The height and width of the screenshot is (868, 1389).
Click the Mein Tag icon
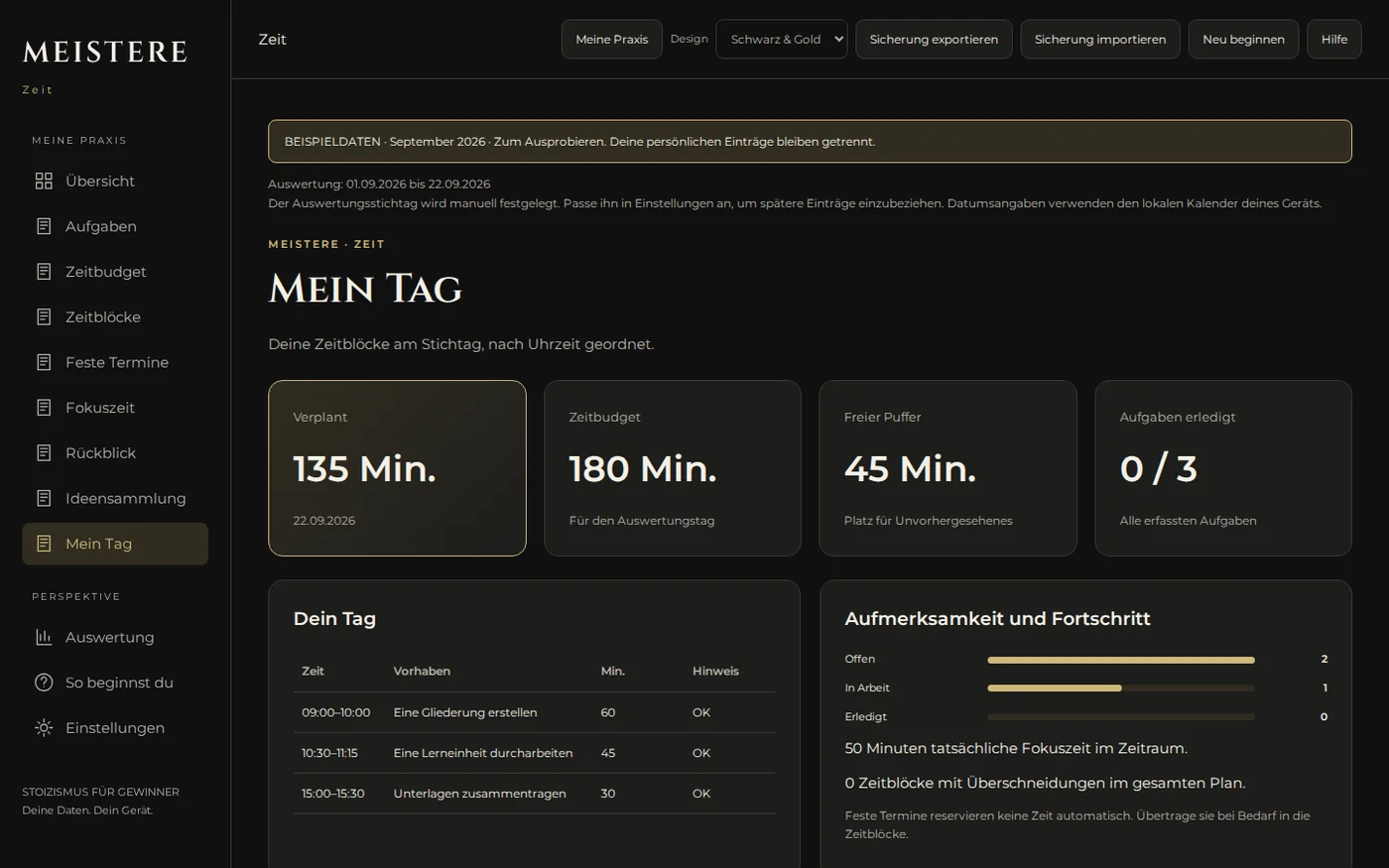click(x=44, y=544)
